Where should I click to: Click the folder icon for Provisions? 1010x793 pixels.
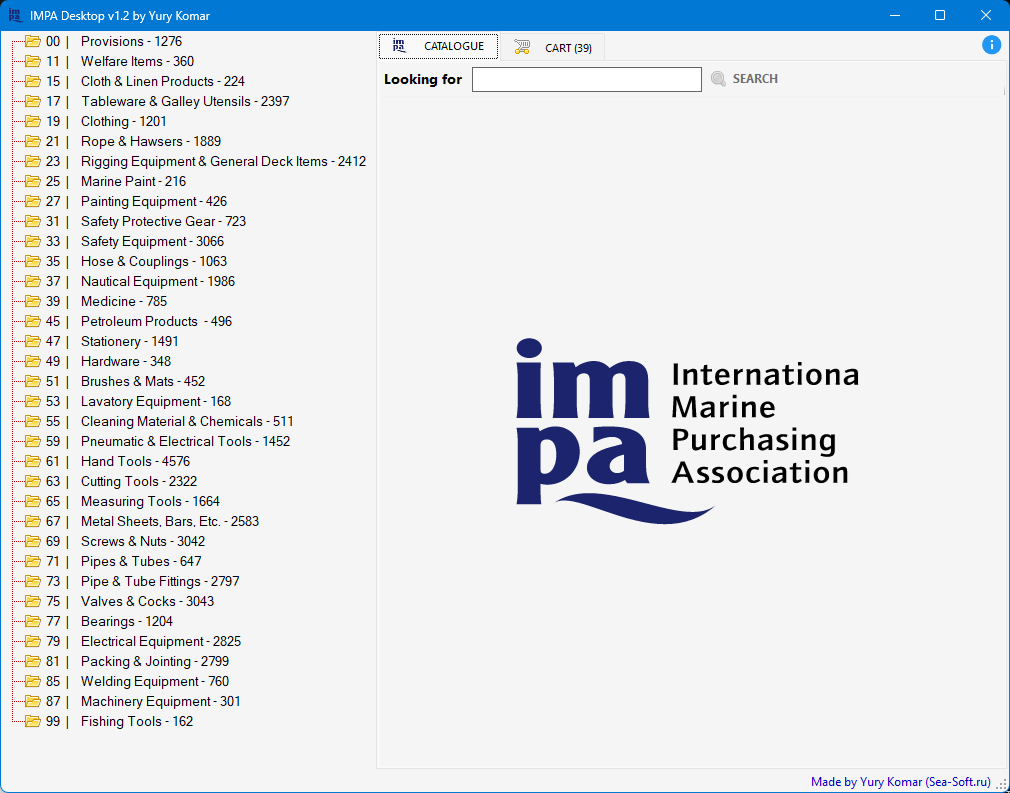point(32,41)
